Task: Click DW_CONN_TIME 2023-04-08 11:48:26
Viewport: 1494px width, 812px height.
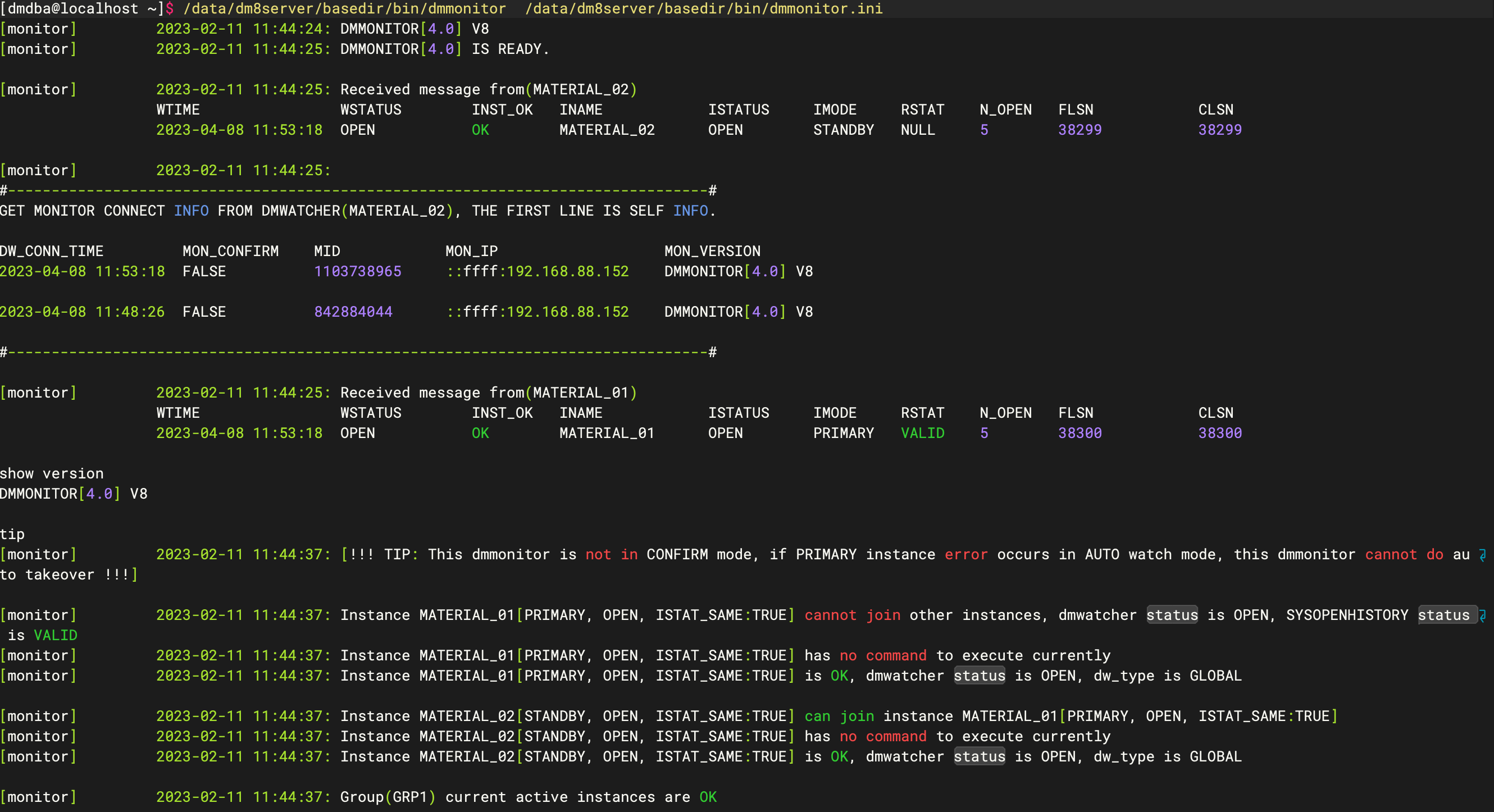Action: 83,312
